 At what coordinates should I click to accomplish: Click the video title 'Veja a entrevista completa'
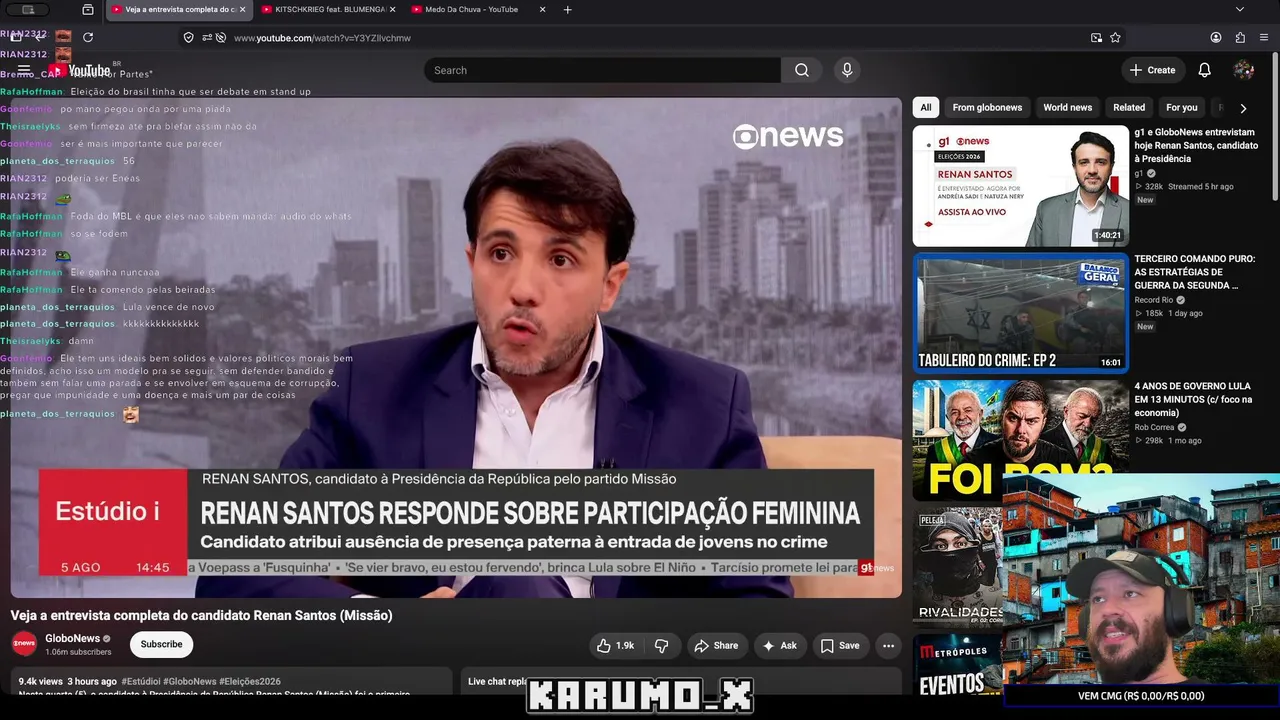point(201,615)
